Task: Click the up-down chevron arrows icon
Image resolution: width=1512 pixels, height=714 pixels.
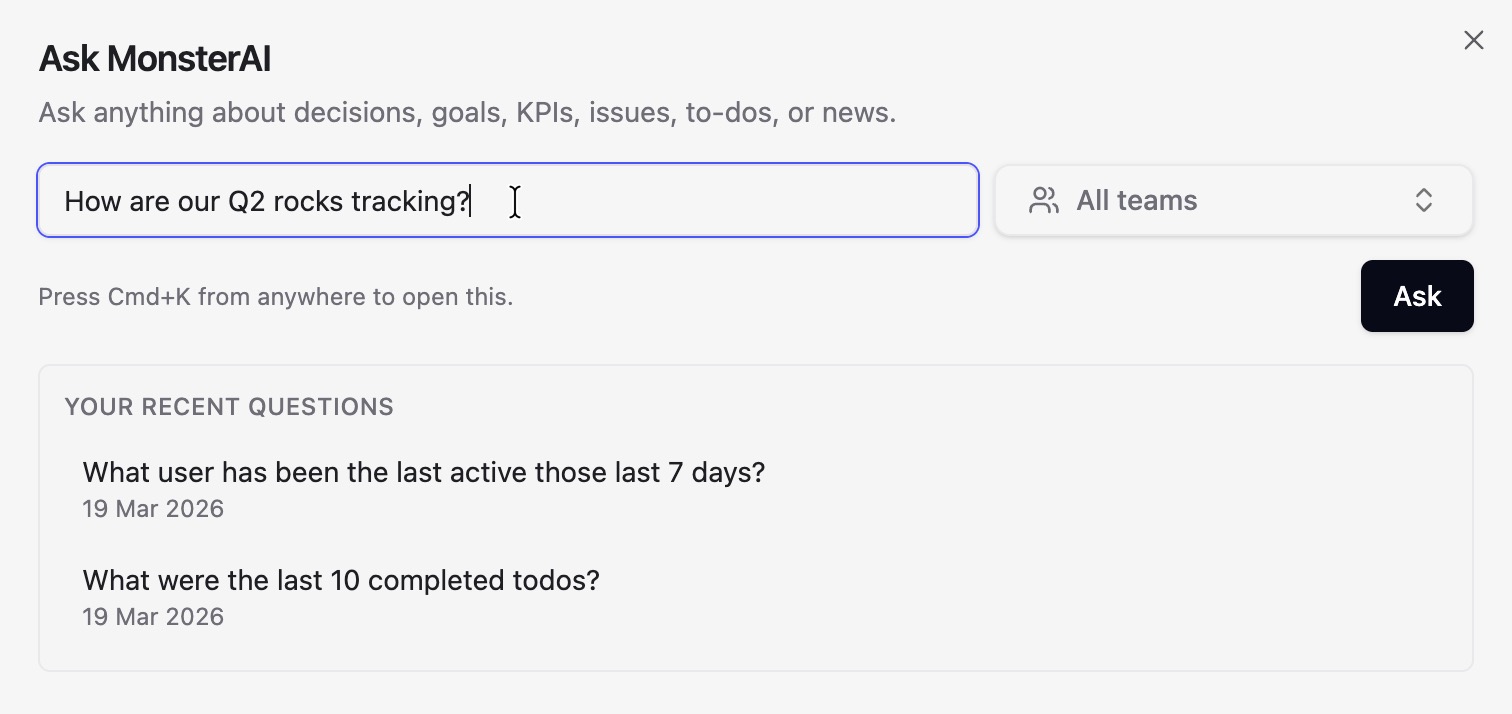Action: [x=1423, y=200]
